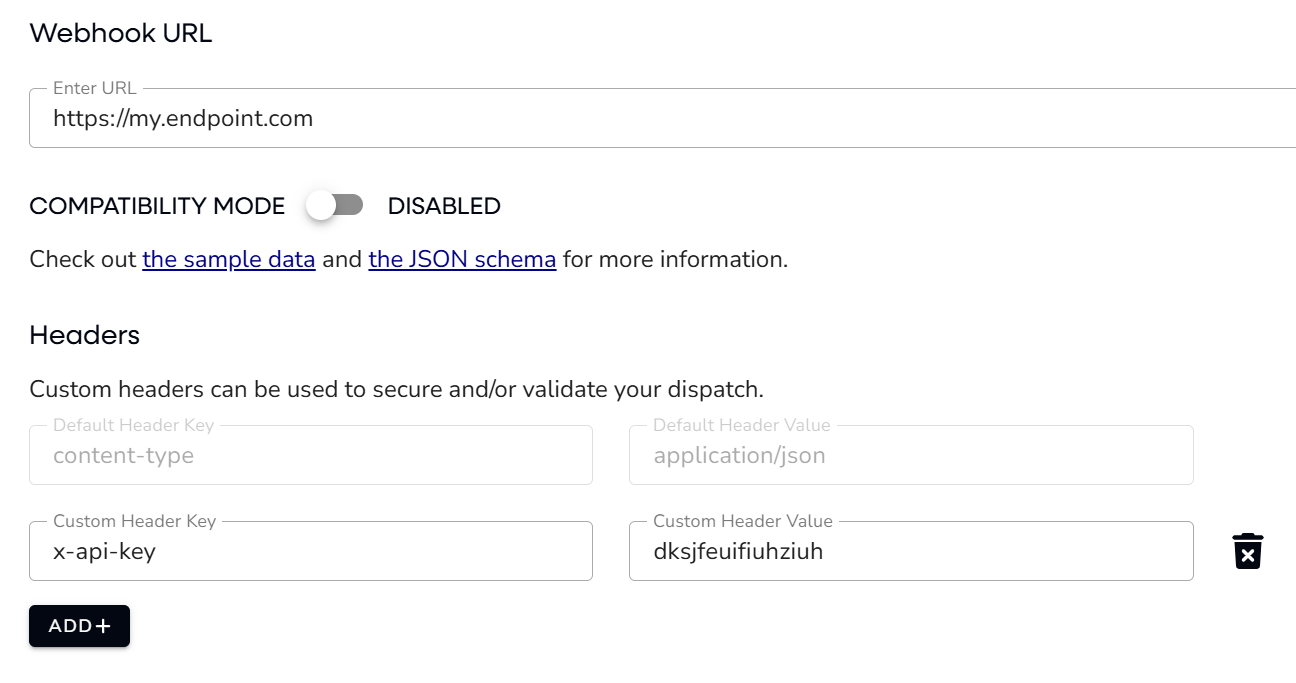
Task: Click the Default Header Key content-type field
Action: pos(310,456)
